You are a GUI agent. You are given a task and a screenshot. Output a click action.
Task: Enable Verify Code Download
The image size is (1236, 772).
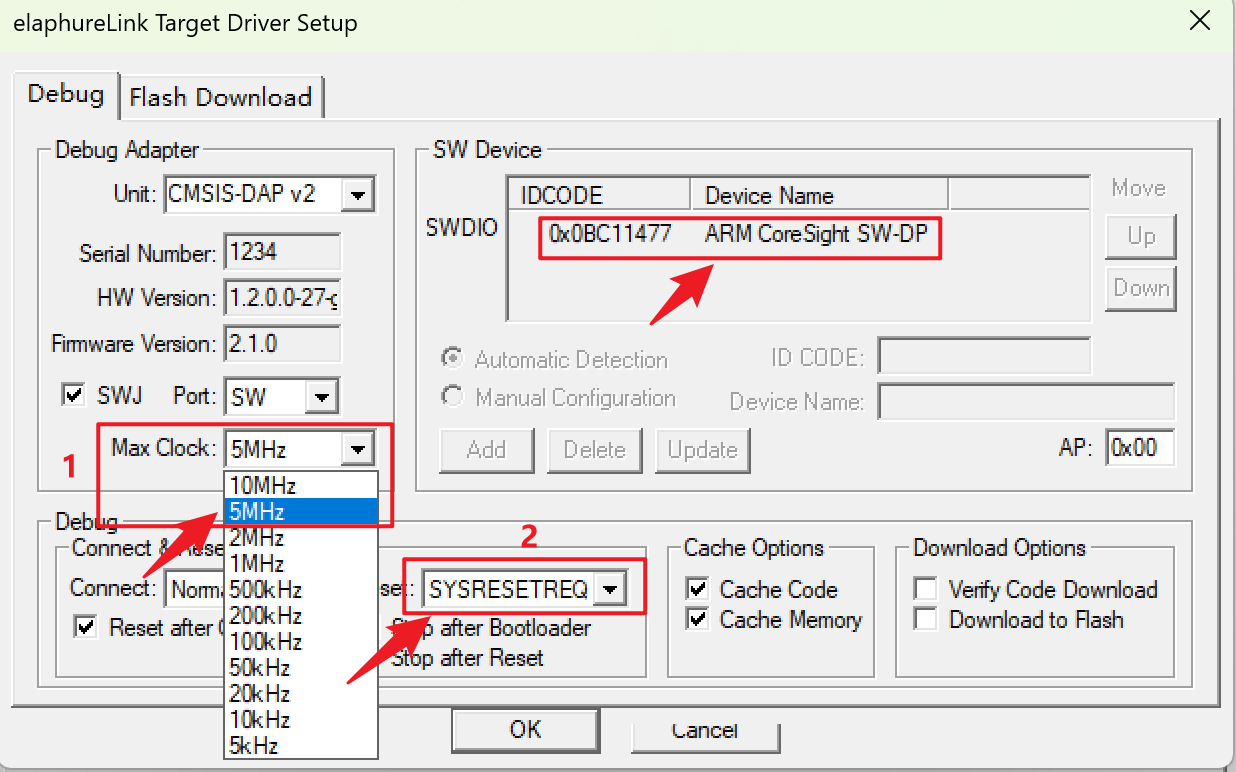coord(927,590)
